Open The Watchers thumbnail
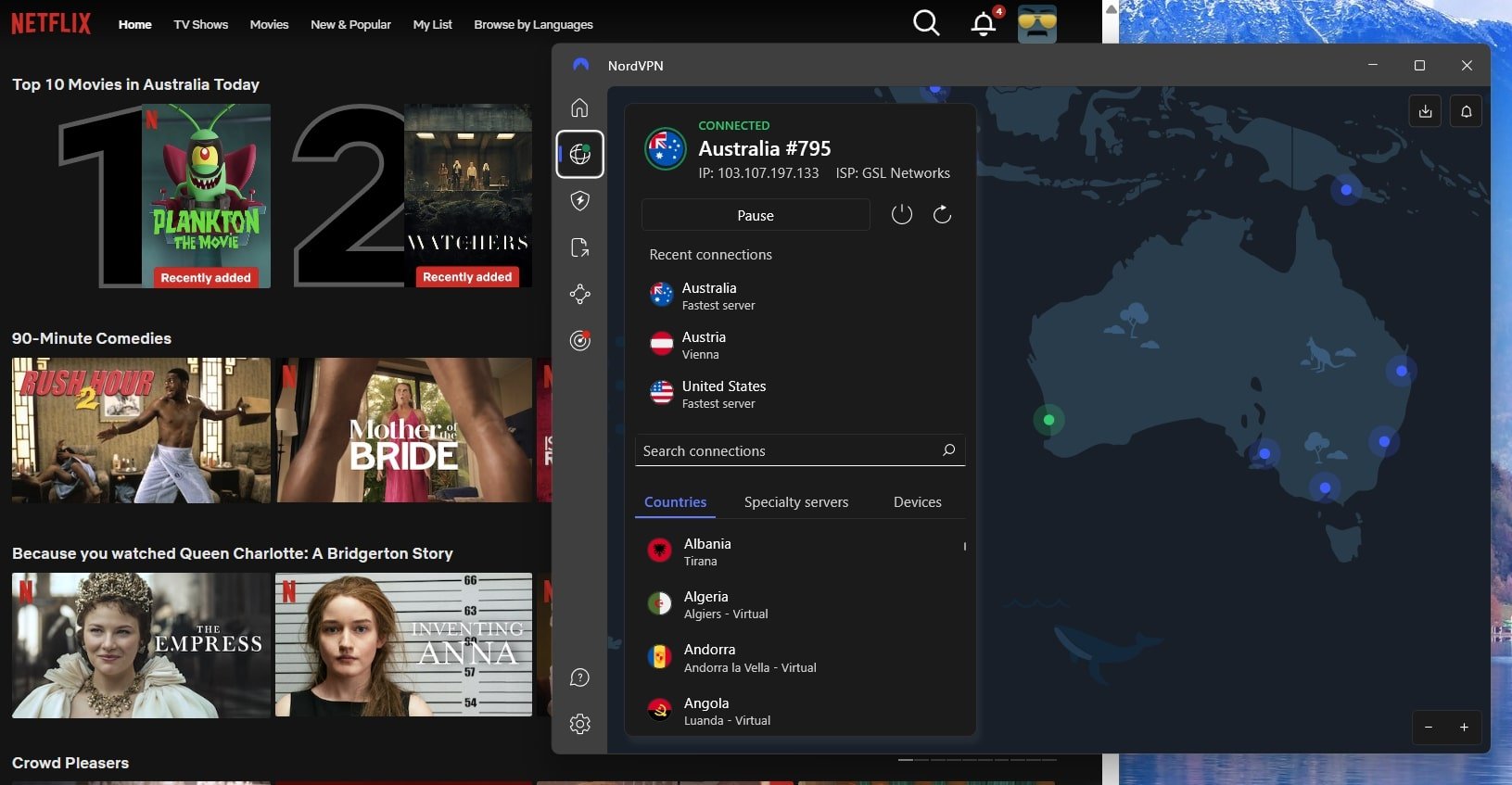Screen dimensions: 1512x785 [x=468, y=196]
